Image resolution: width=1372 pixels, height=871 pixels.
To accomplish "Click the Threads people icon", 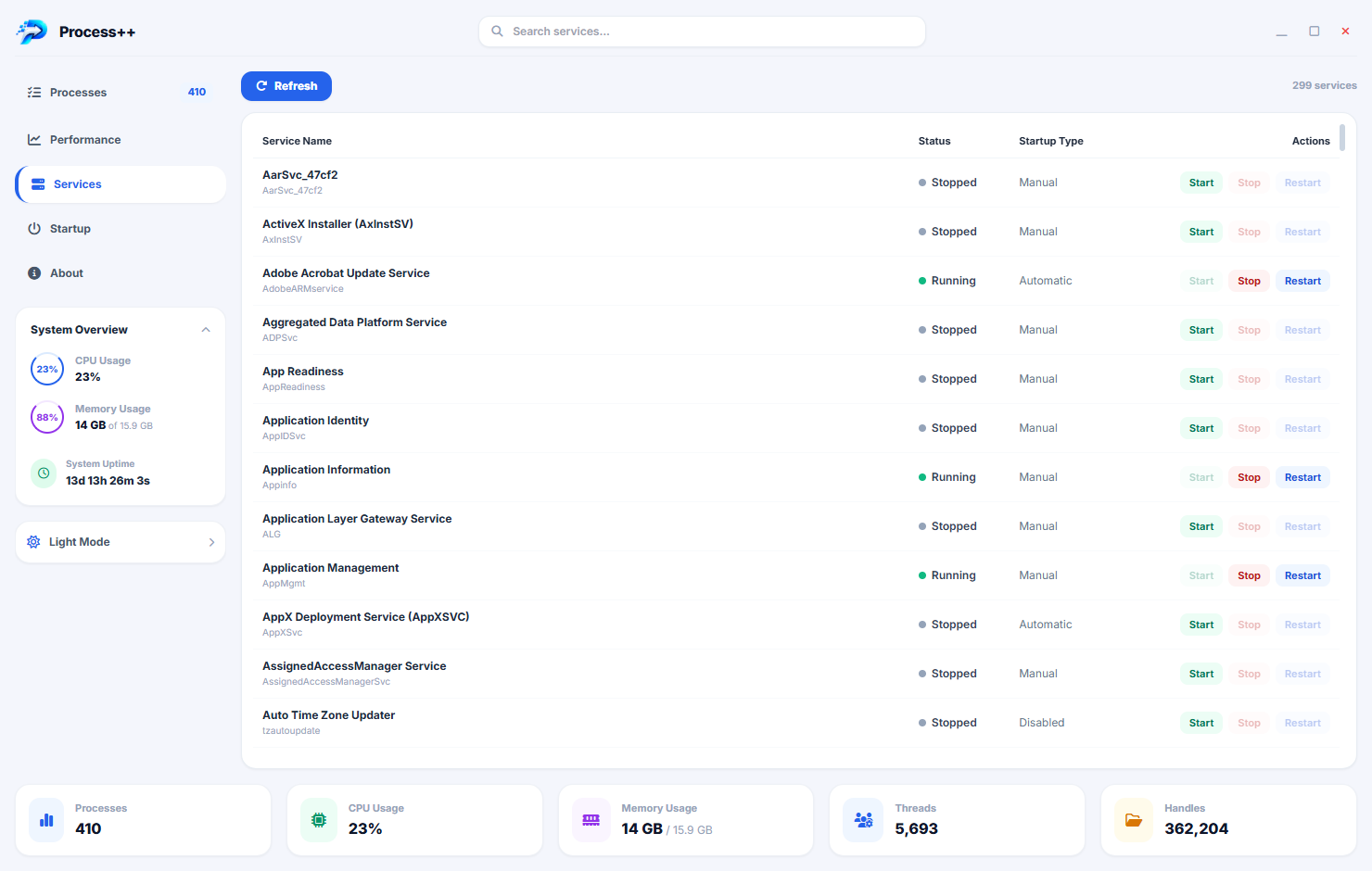I will pyautogui.click(x=863, y=820).
